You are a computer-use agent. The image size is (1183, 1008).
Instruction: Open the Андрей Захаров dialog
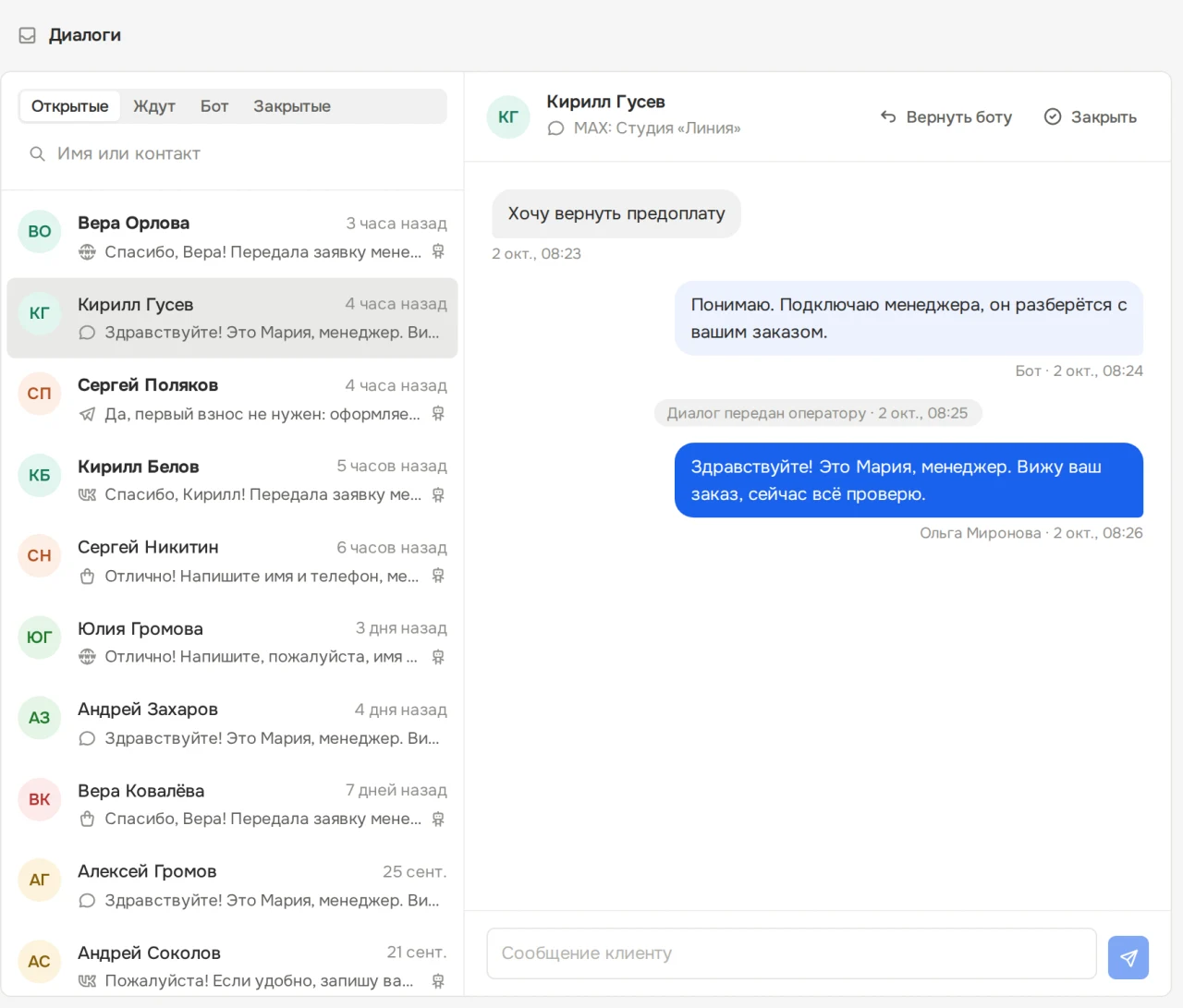point(232,723)
